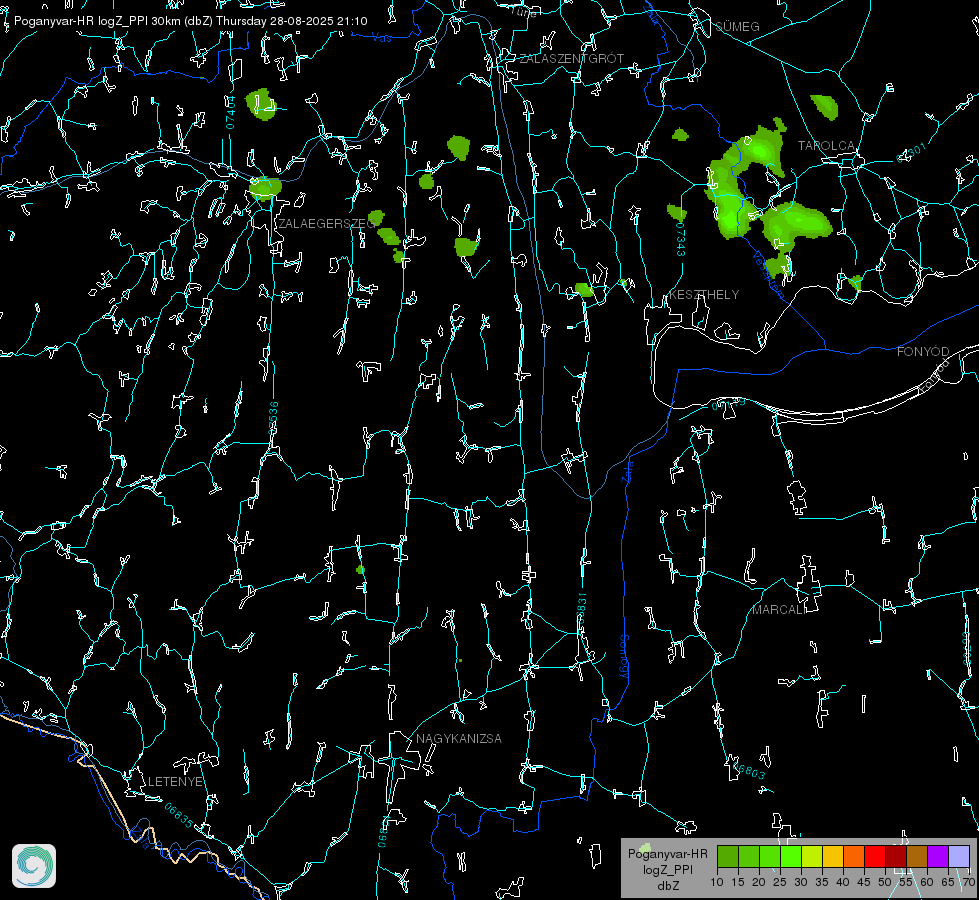Viewport: 979px width, 900px height.
Task: Select the NAGYKANIZSA city label
Action: coord(459,738)
